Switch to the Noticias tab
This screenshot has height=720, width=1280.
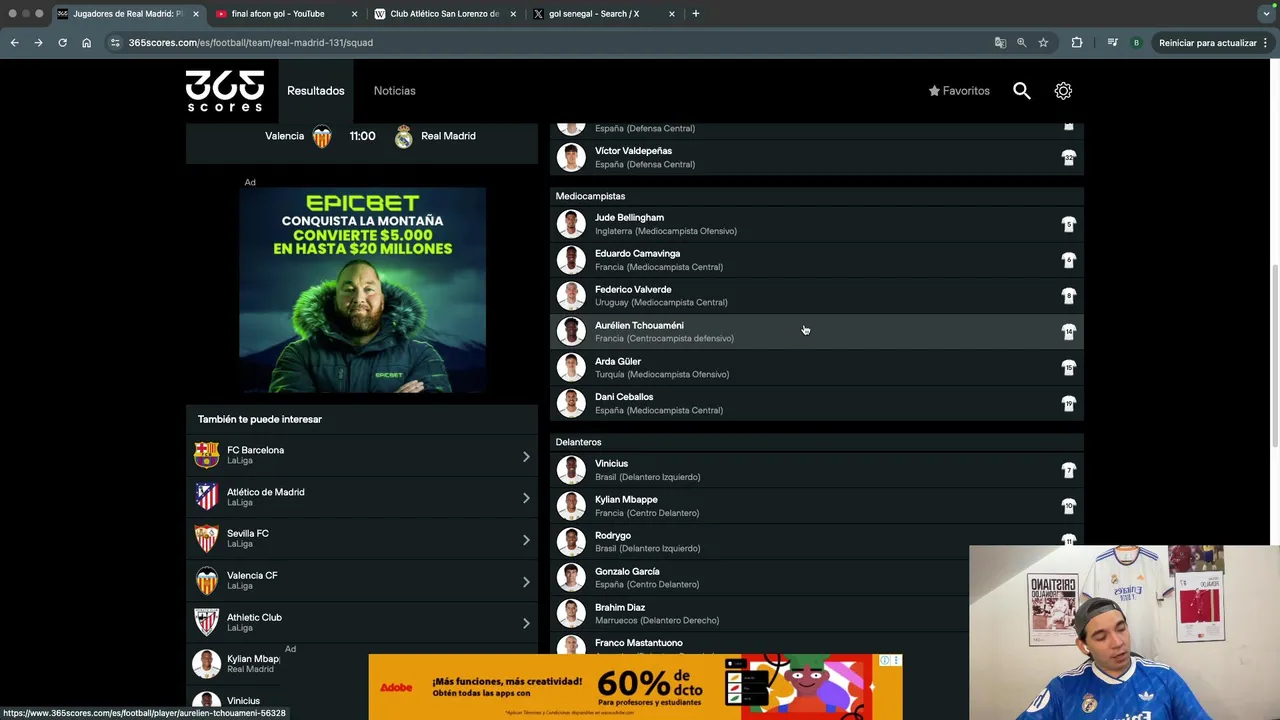(395, 91)
